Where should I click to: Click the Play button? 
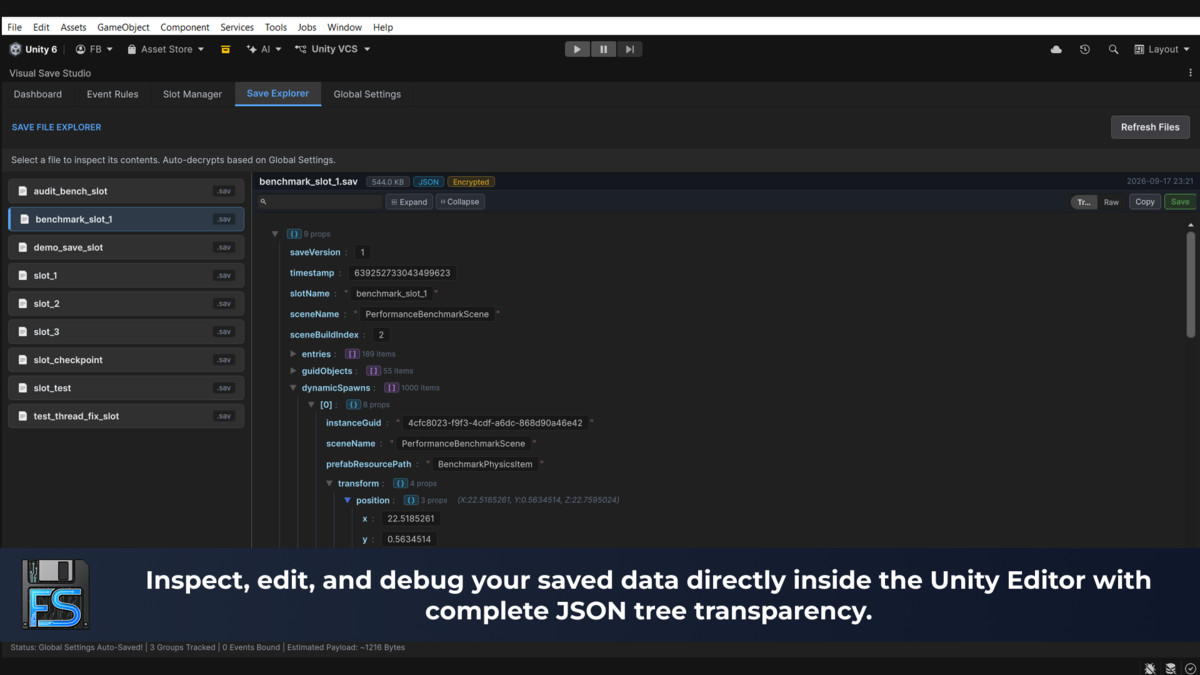click(577, 49)
